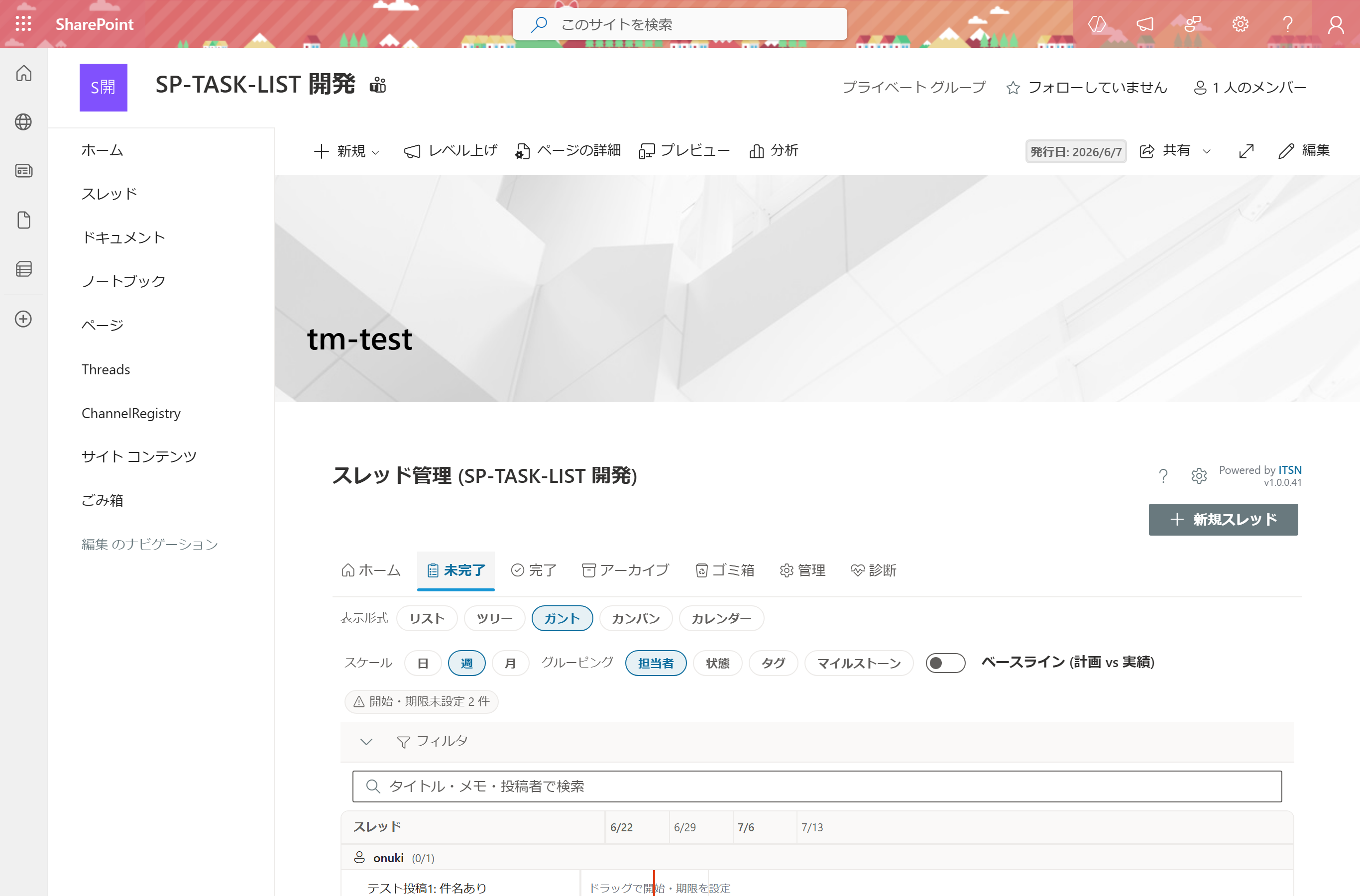Open the ホーム tab in thread manager
Screen dimensions: 1360x896
tap(371, 570)
